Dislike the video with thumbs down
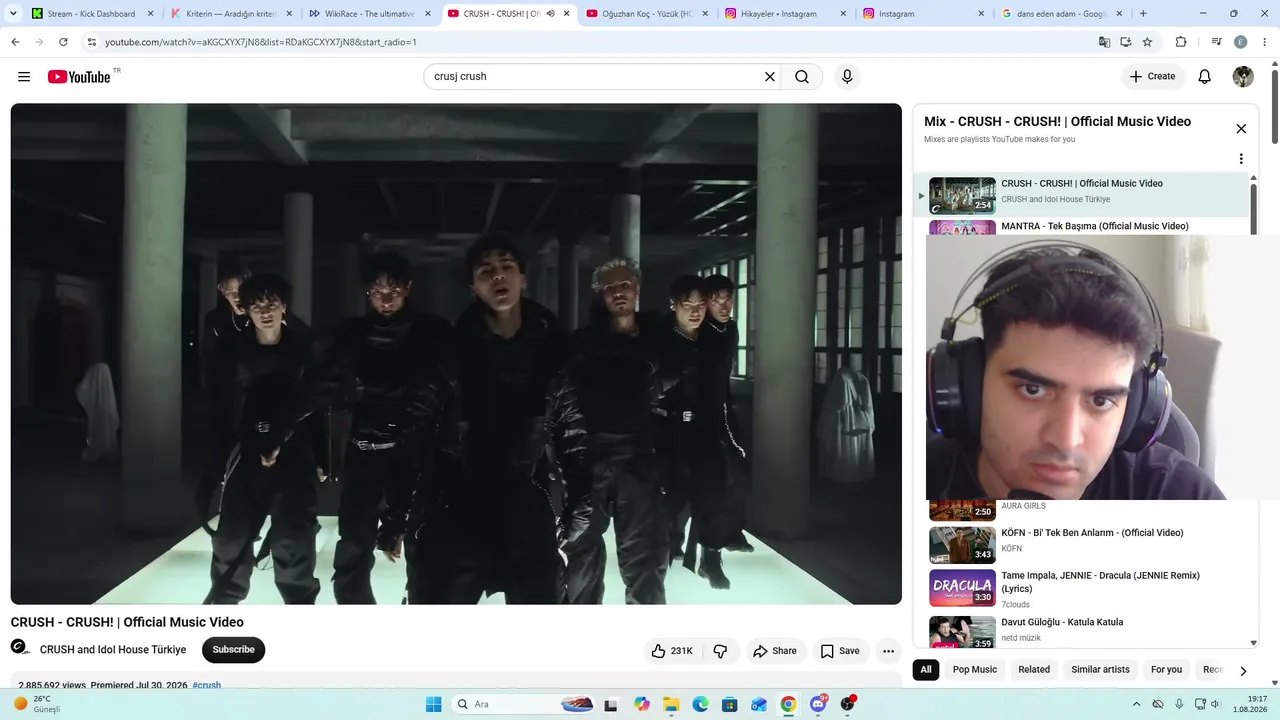 (720, 651)
